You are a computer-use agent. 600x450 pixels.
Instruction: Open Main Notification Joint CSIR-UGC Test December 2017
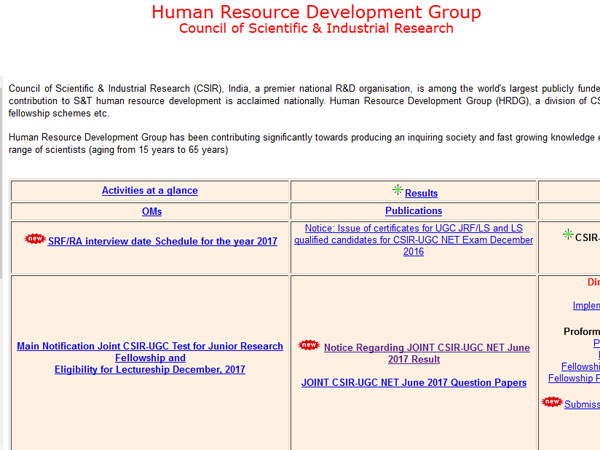(150, 358)
